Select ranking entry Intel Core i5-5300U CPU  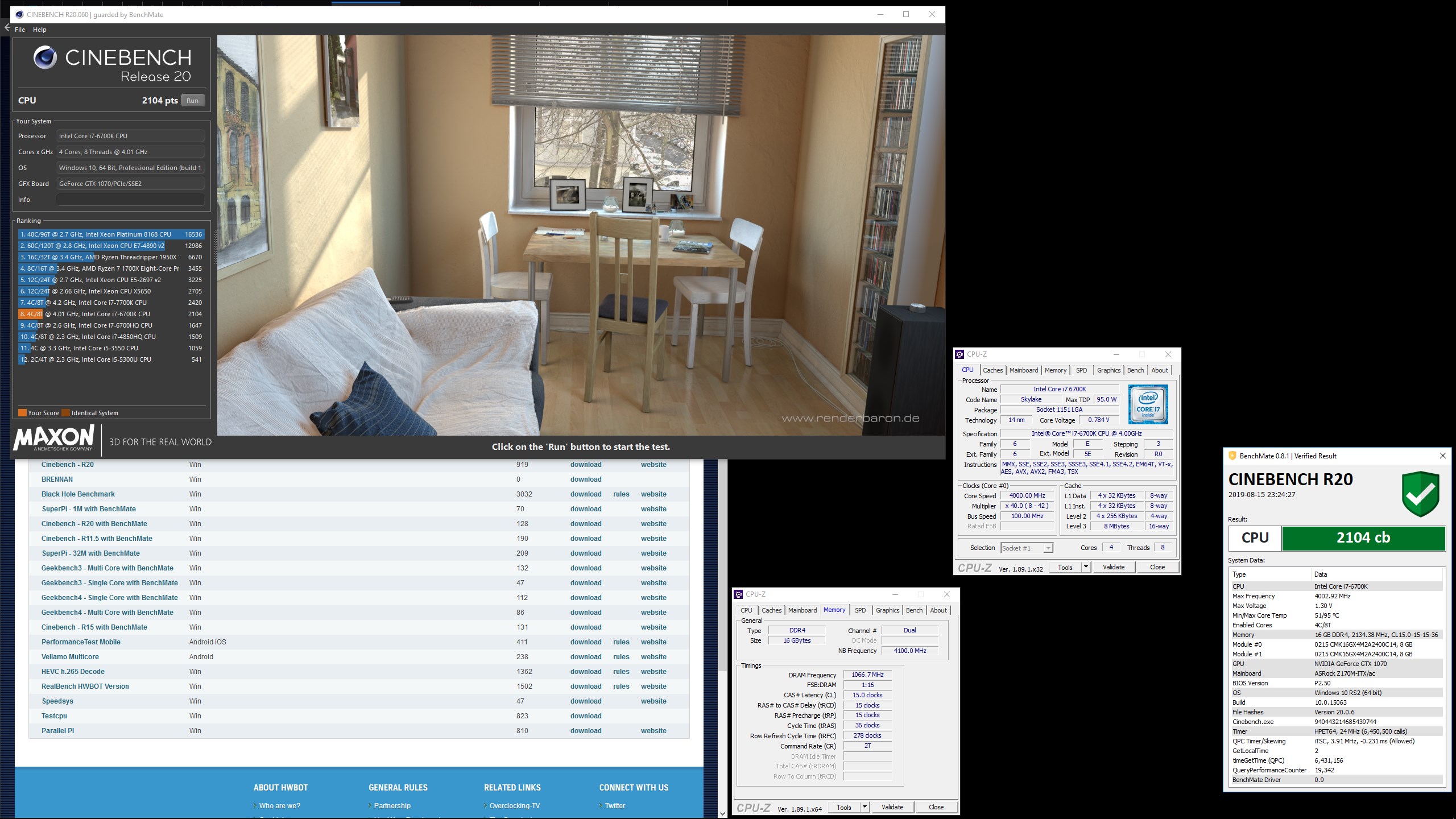point(111,359)
